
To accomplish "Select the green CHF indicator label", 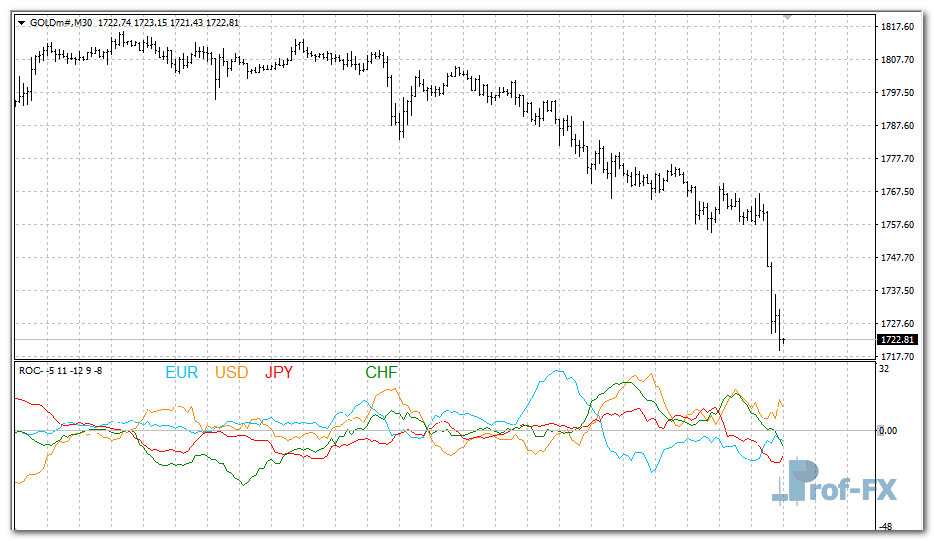I will tap(381, 373).
